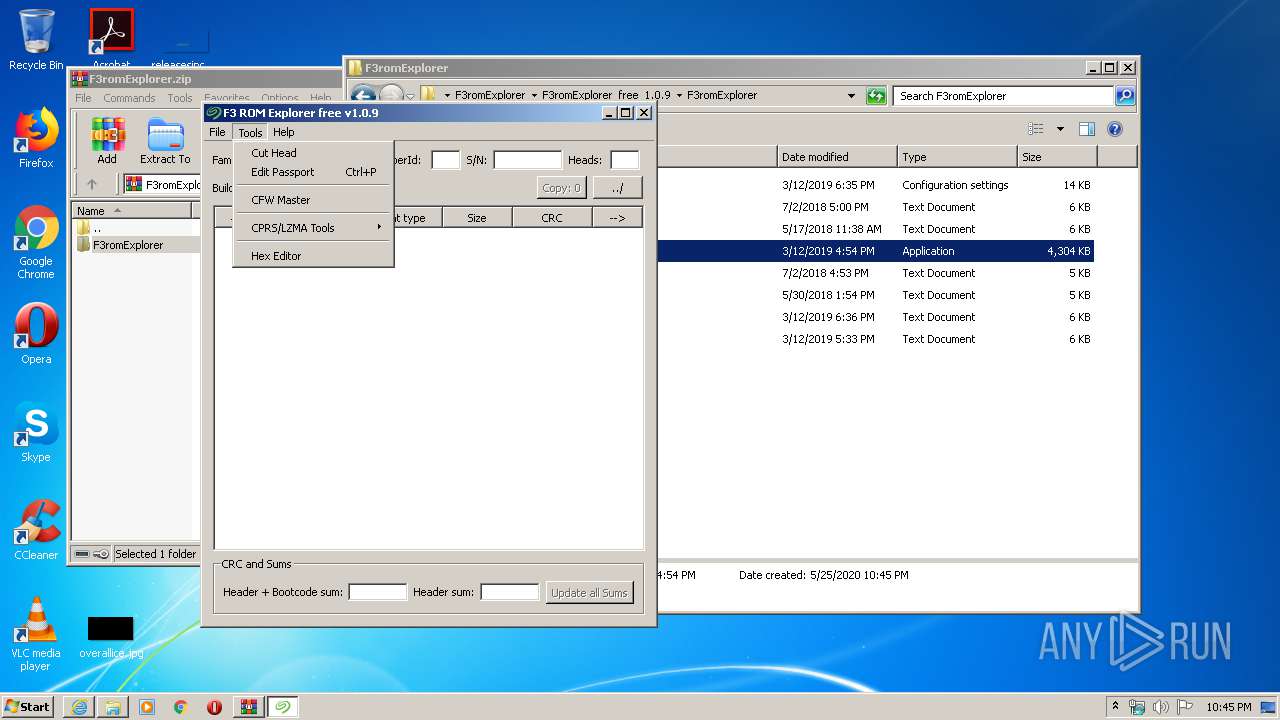1280x720 pixels.
Task: Open Windows Media Player from taskbar
Action: click(147, 707)
